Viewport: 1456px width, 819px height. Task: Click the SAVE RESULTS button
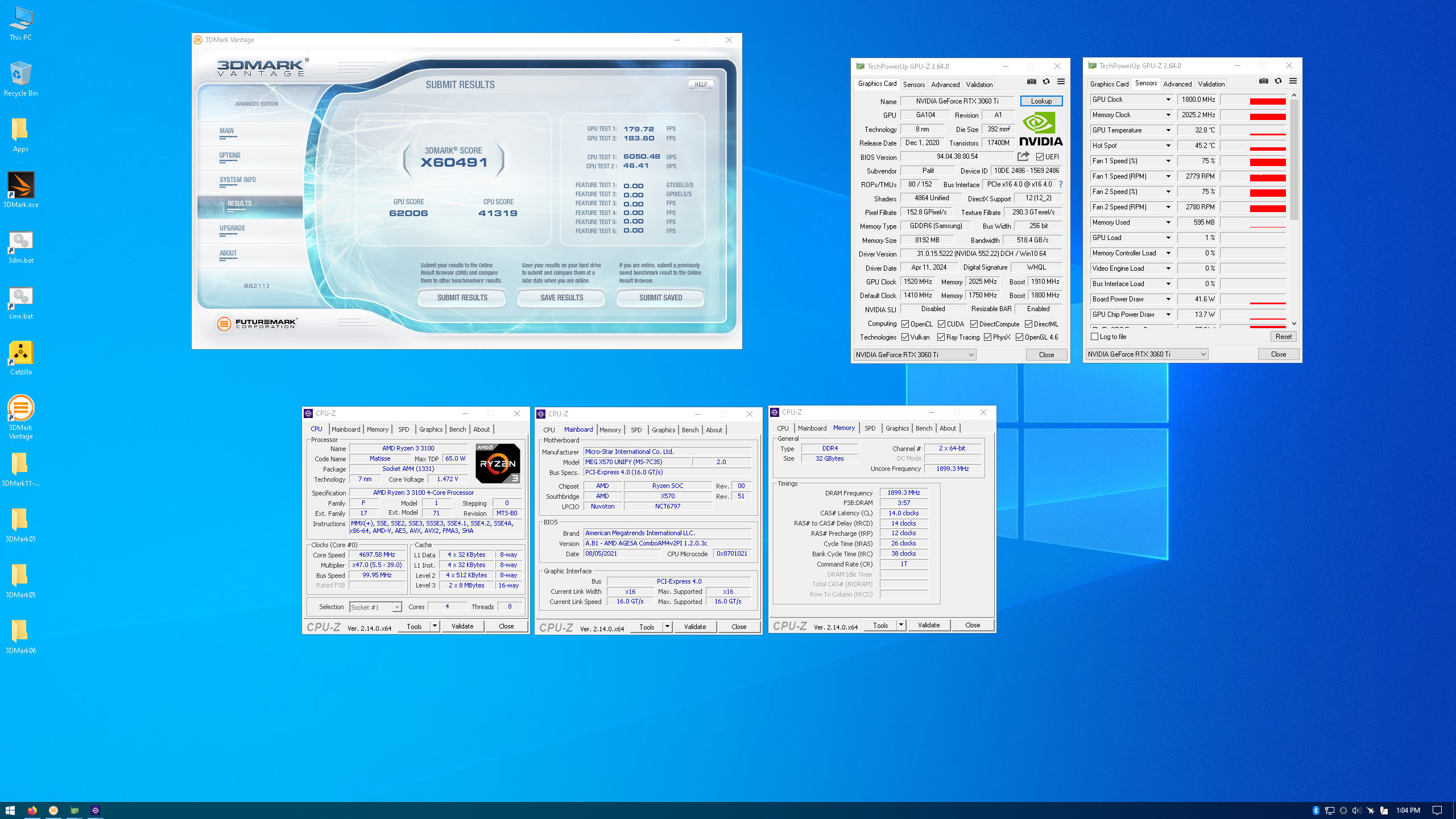[561, 297]
